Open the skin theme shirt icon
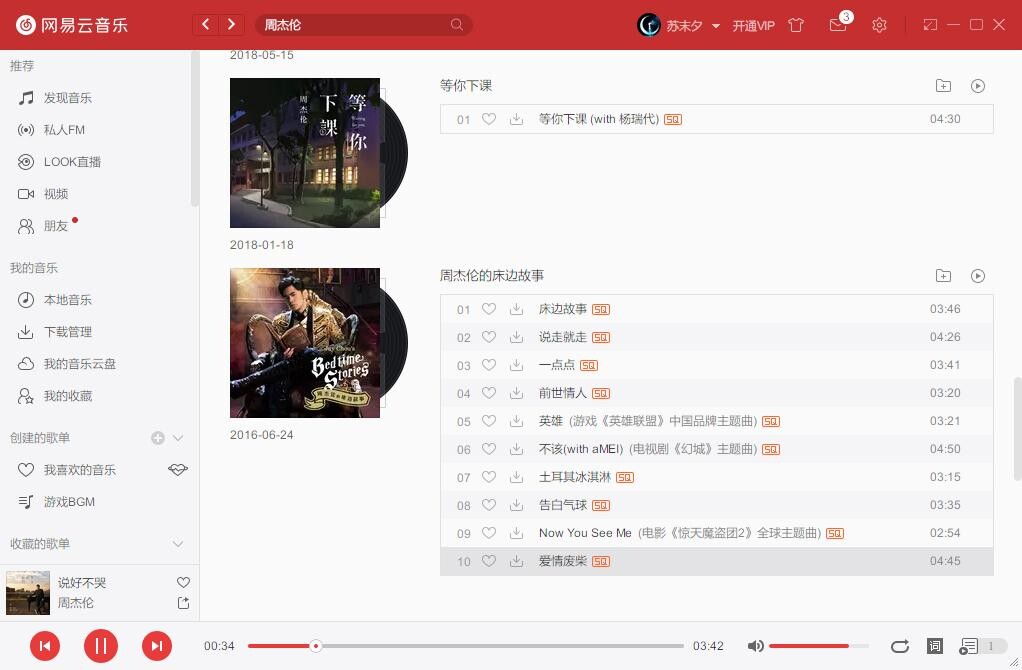Image resolution: width=1022 pixels, height=670 pixels. (796, 25)
